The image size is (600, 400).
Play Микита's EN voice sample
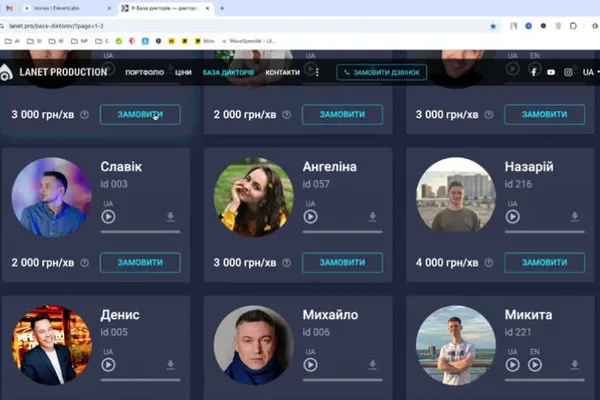[x=535, y=365]
